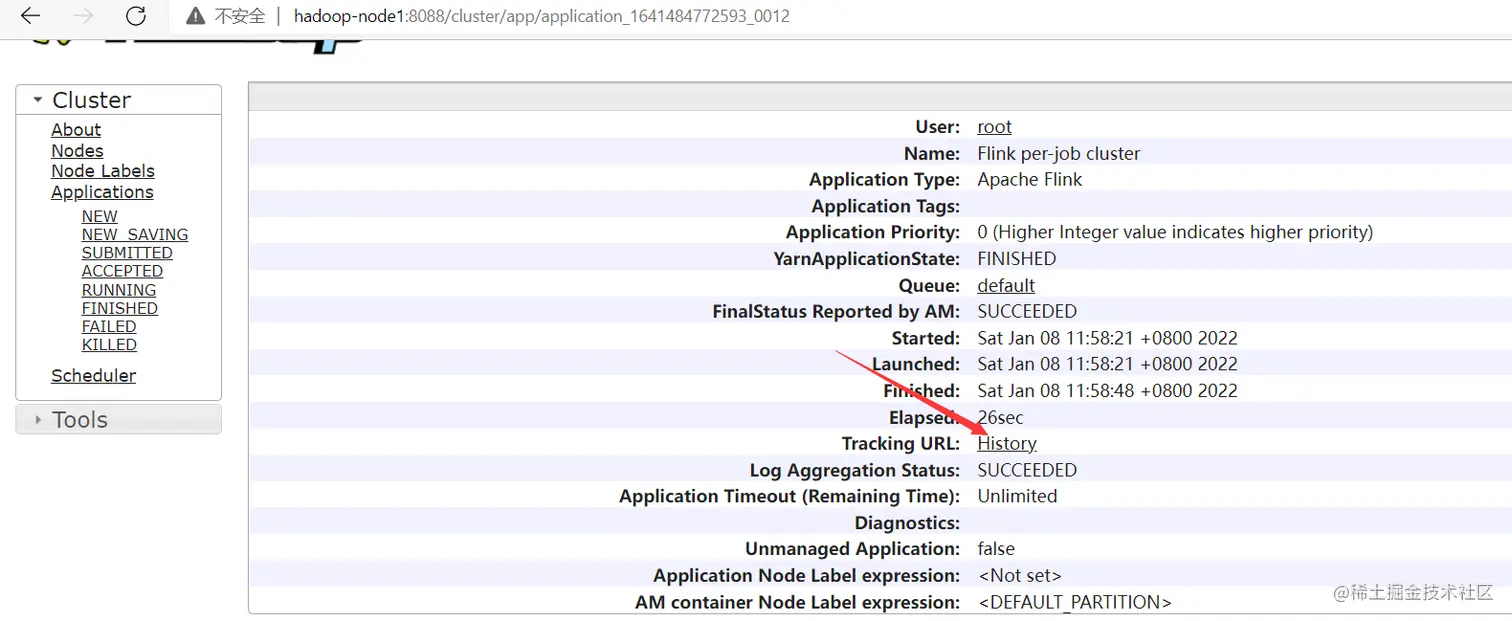Viewport: 1512px width, 621px height.
Task: Open the Nodes link
Action: click(77, 151)
